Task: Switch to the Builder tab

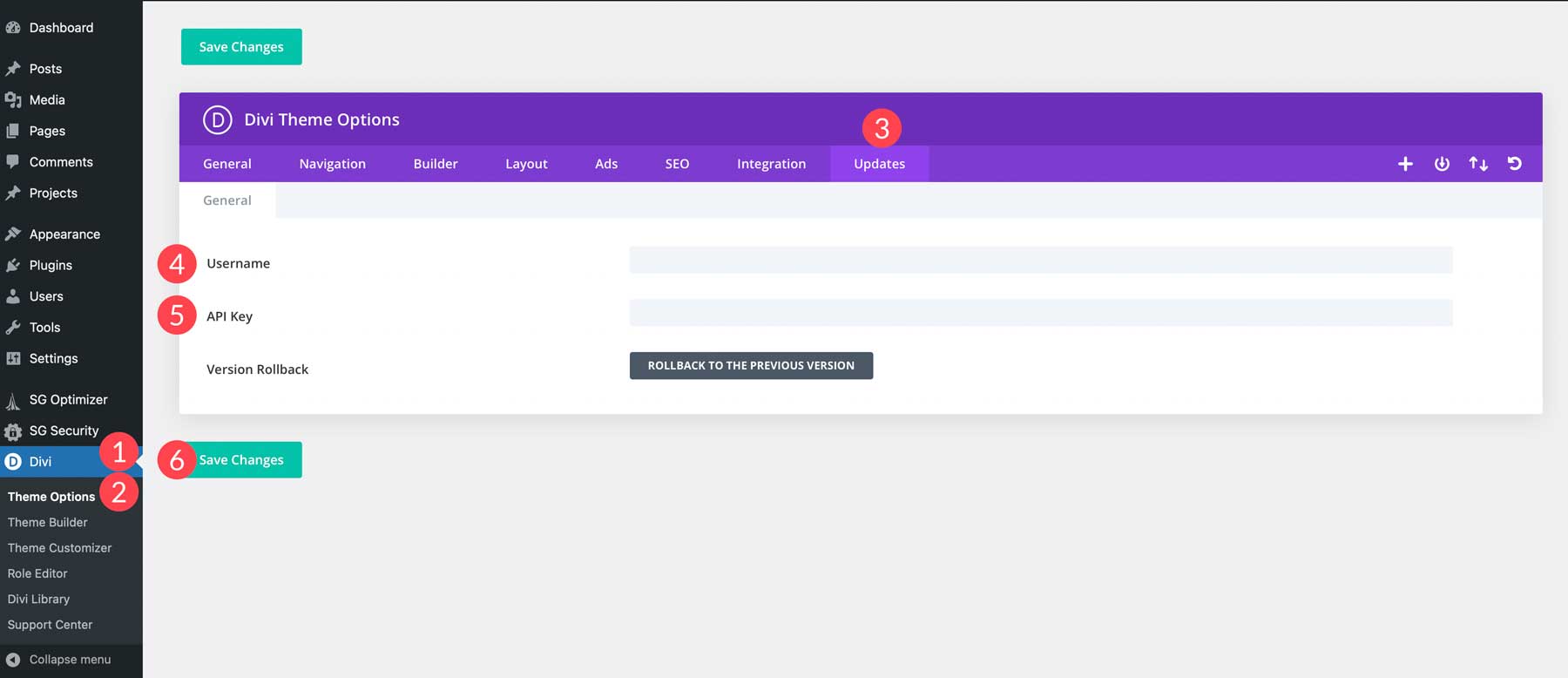Action: pos(436,164)
